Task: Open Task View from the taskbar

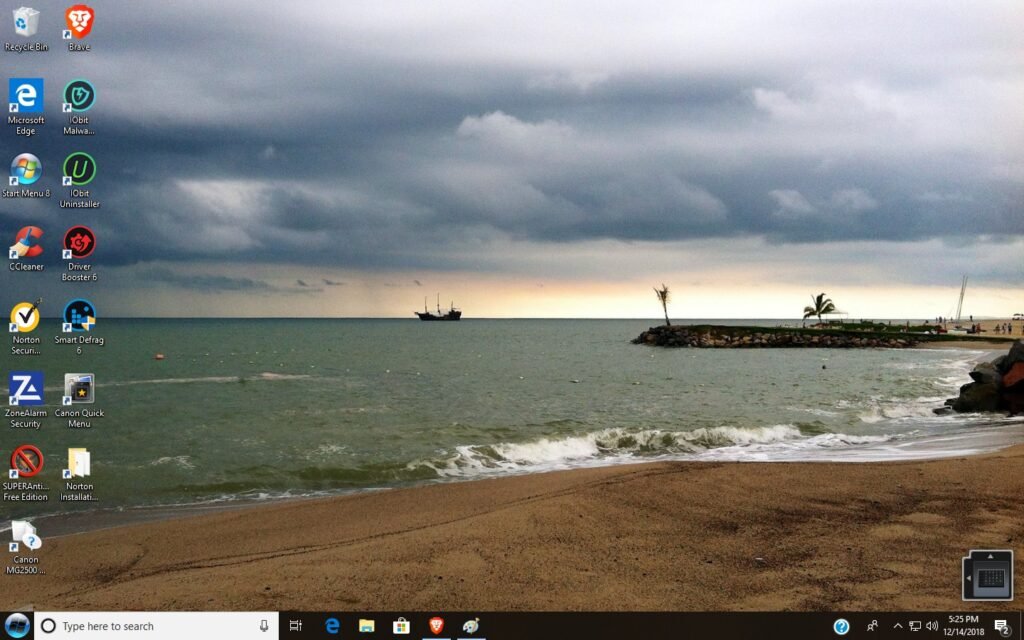Action: (x=295, y=625)
